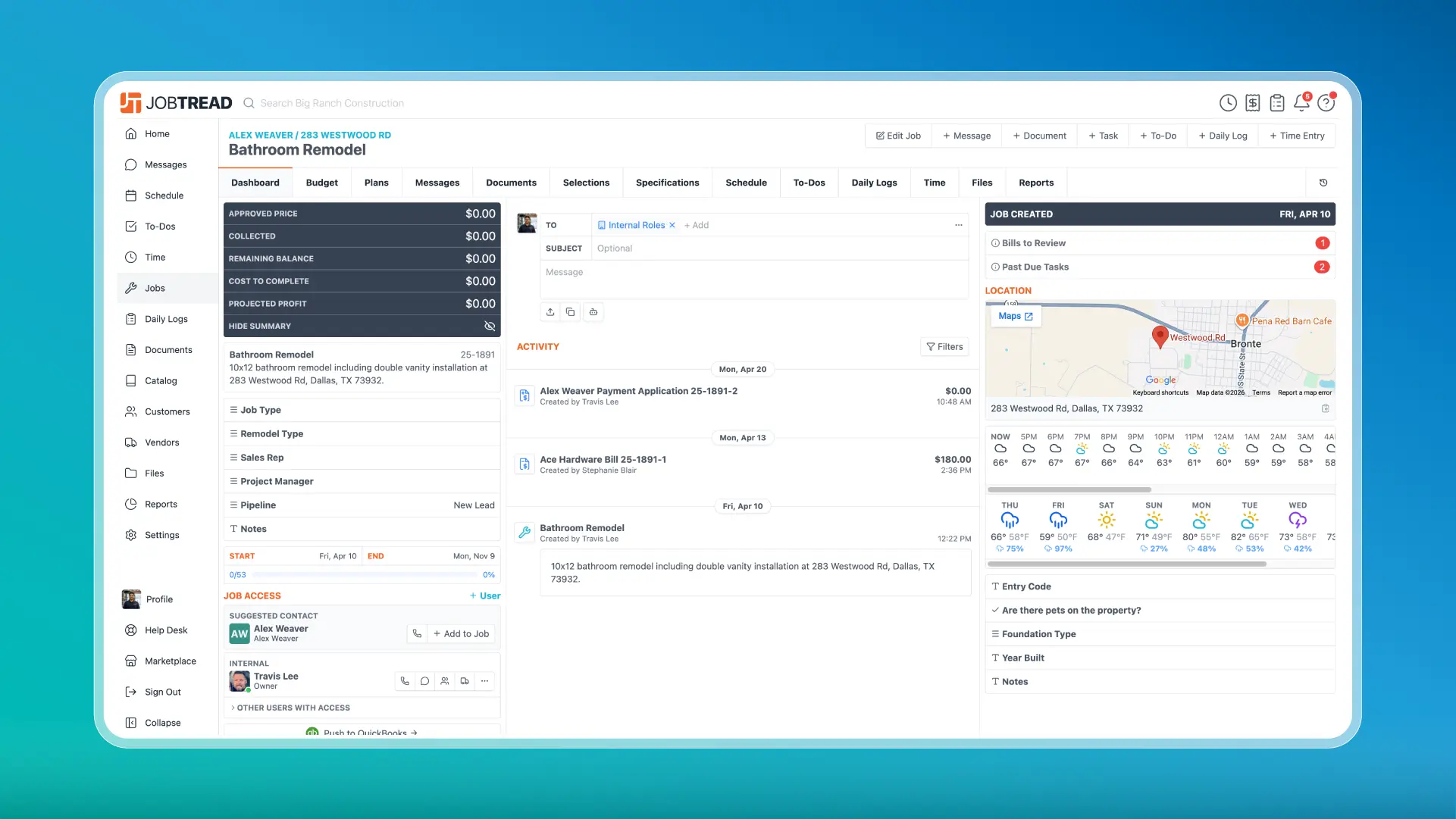Click Add to Job for Alex Weaver
The width and height of the screenshot is (1456, 819).
click(x=461, y=634)
